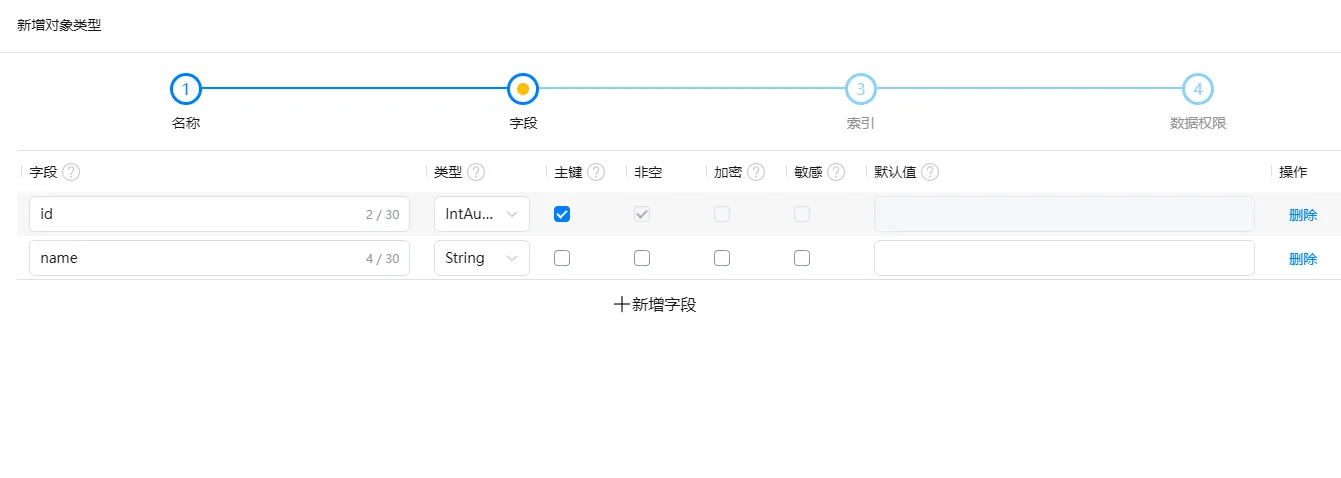Click the help icon beside 默认值 header
1341x478 pixels.
[930, 172]
